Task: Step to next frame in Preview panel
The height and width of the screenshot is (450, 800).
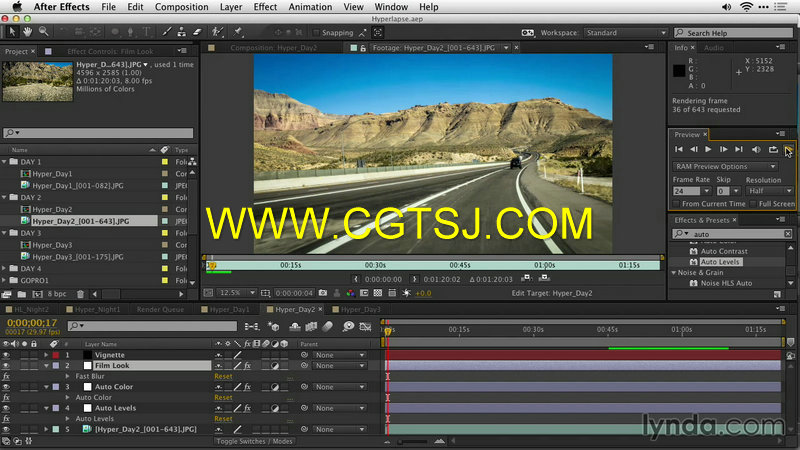Action: coord(723,149)
